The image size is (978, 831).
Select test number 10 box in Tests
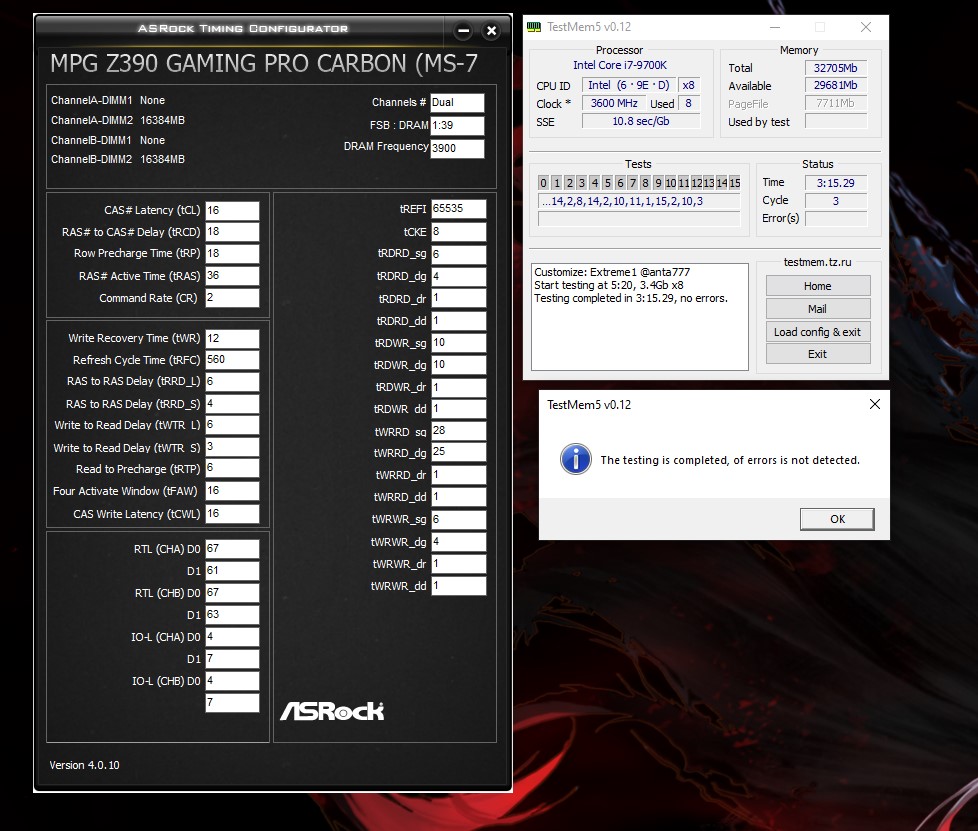click(x=671, y=183)
